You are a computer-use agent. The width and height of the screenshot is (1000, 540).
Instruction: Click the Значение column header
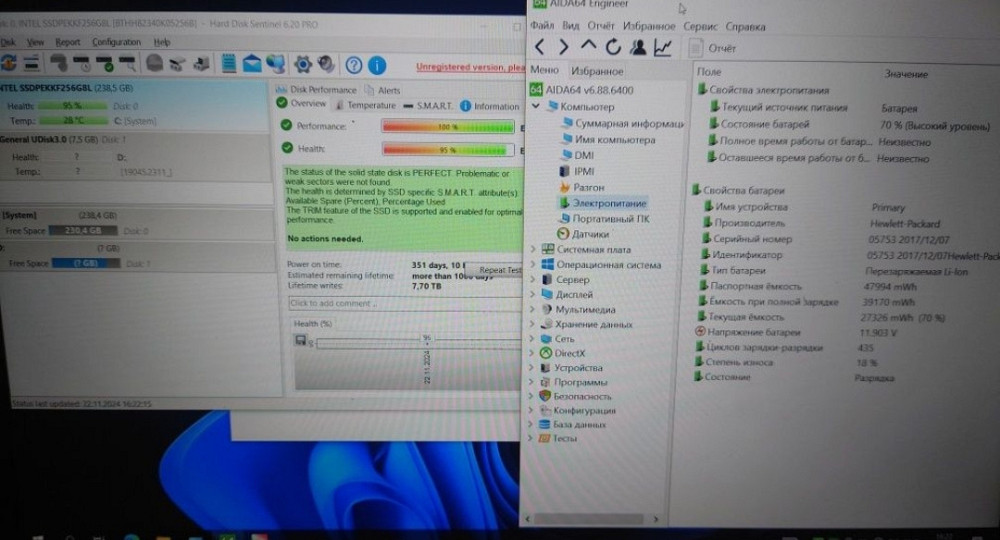(906, 75)
